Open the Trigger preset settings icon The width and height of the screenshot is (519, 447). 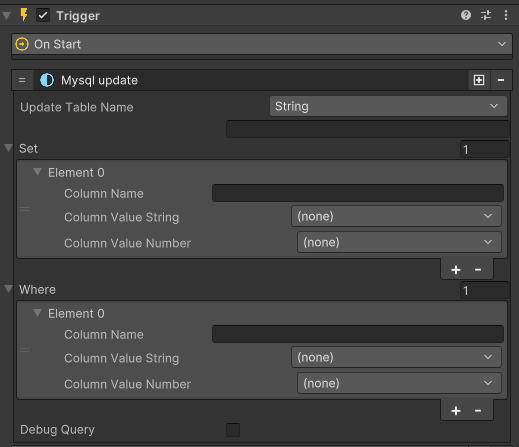486,15
